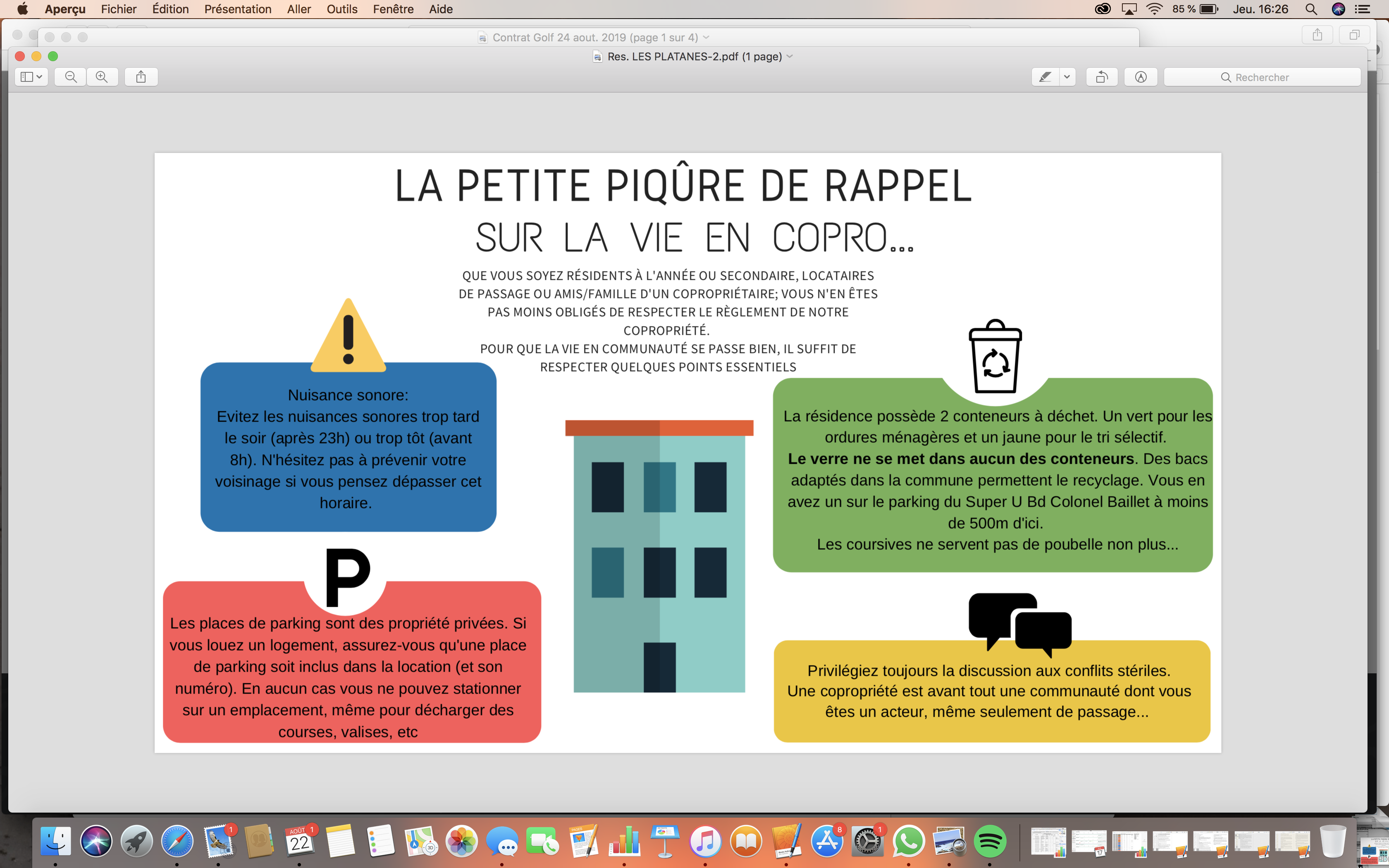Screen dimensions: 1389x868
Task: Open the highlight color dropdown chevron
Action: (1067, 76)
